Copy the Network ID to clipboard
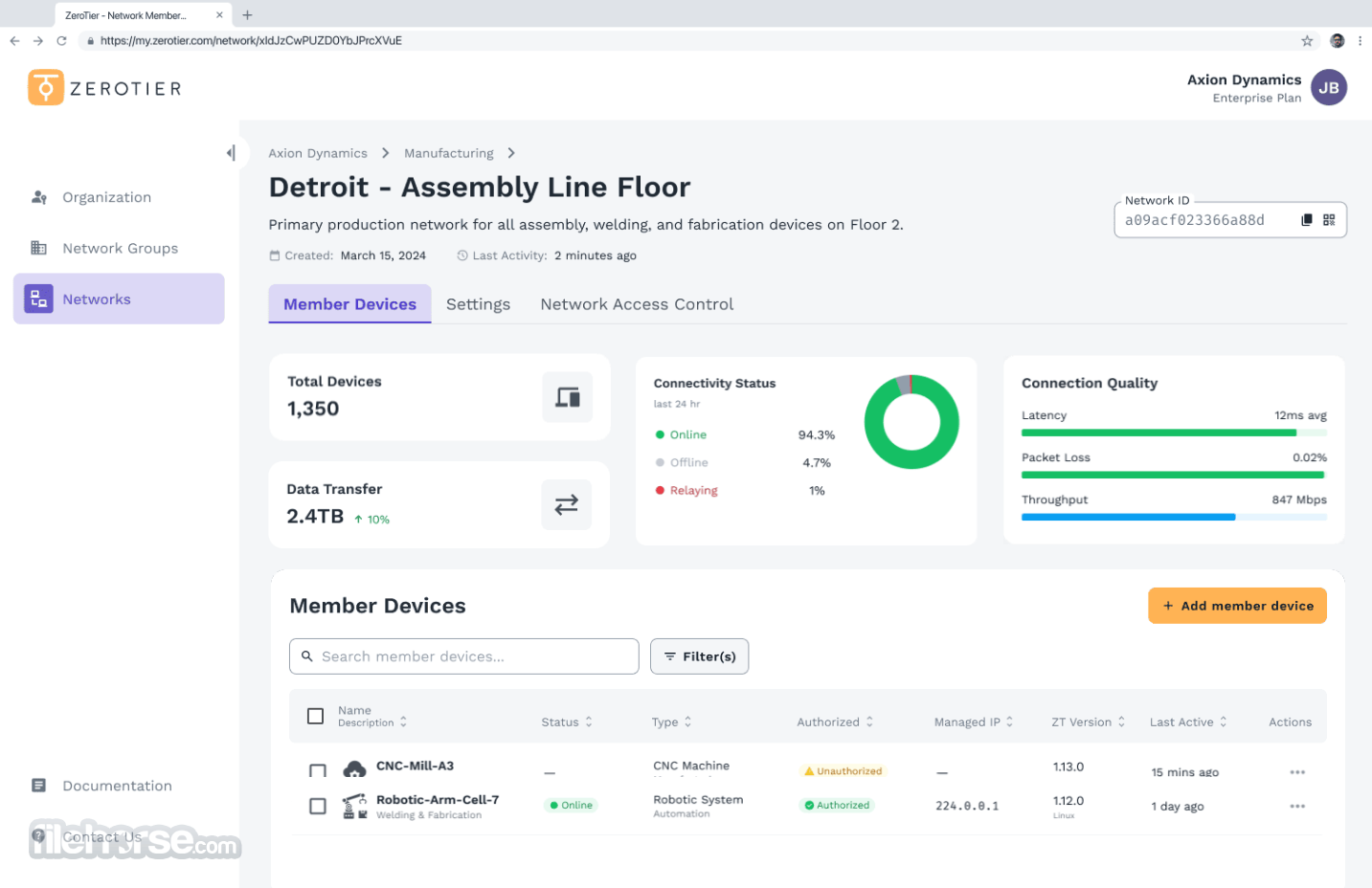1372x888 pixels. 1306,220
